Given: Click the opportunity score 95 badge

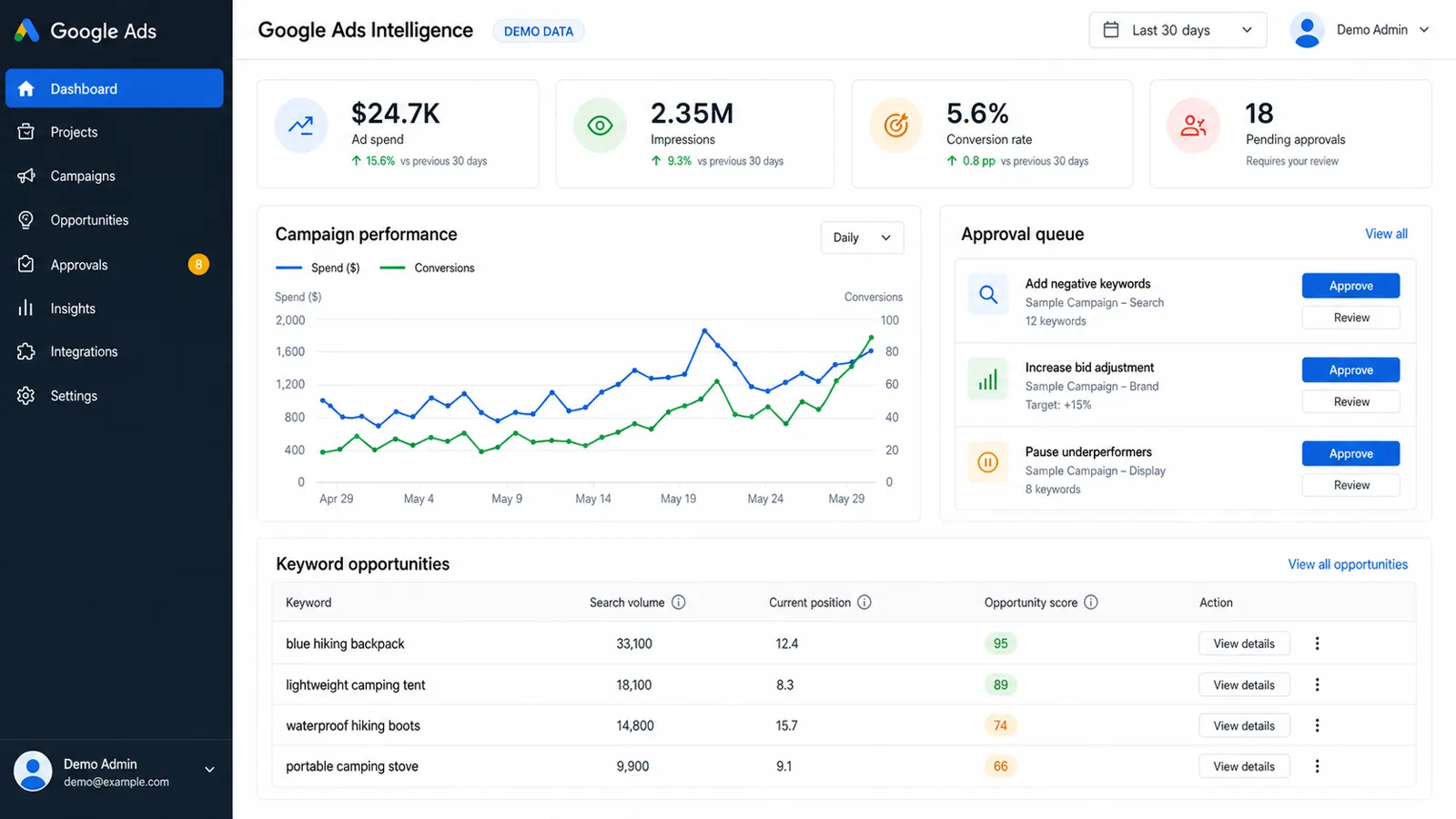Looking at the screenshot, I should 1000,643.
